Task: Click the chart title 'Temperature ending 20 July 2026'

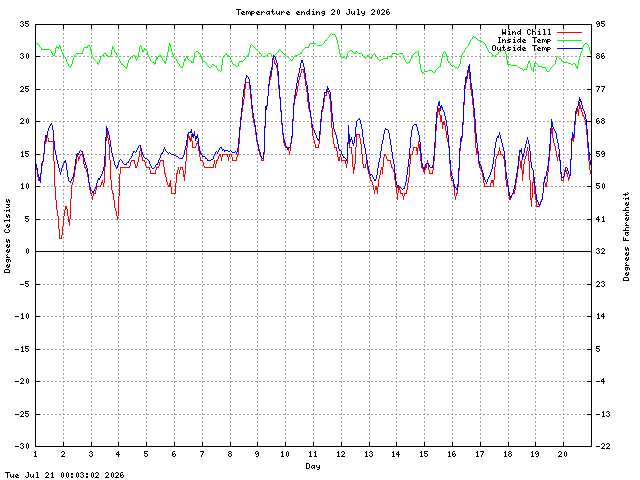Action: [313, 12]
